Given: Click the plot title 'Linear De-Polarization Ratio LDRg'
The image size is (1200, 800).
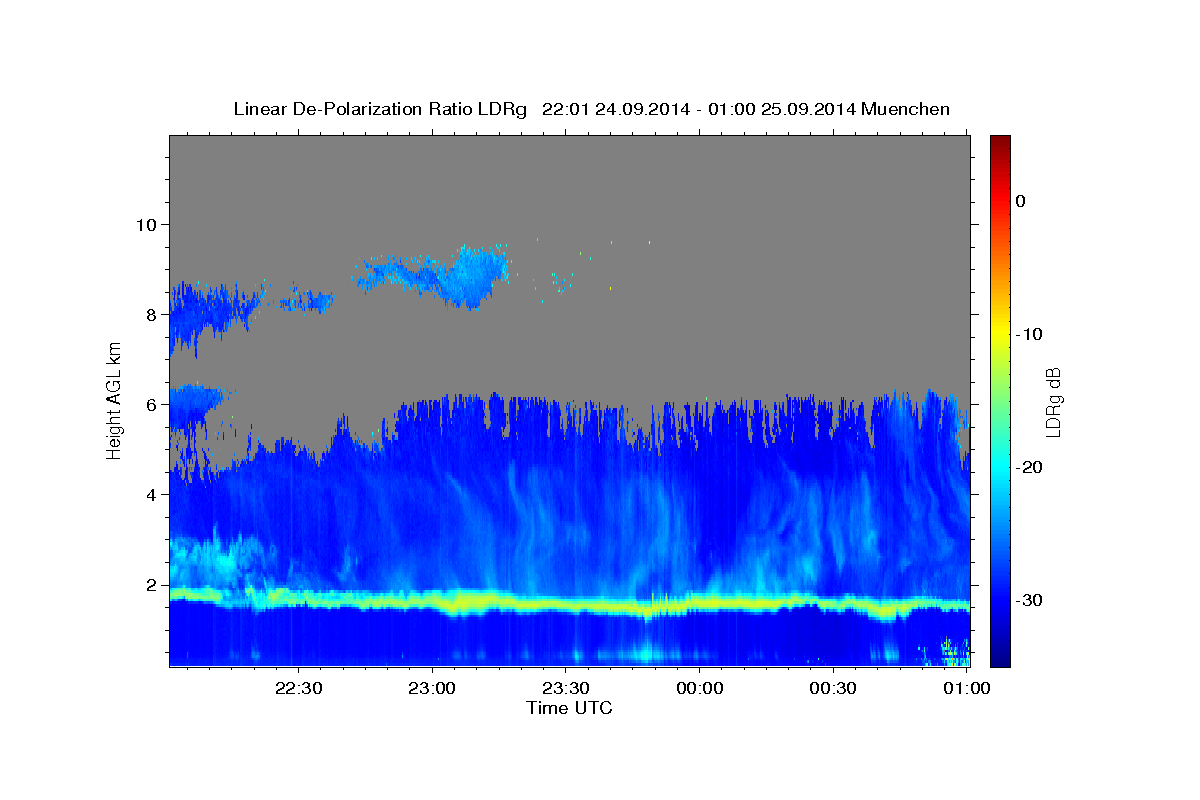Looking at the screenshot, I should pyautogui.click(x=380, y=109).
